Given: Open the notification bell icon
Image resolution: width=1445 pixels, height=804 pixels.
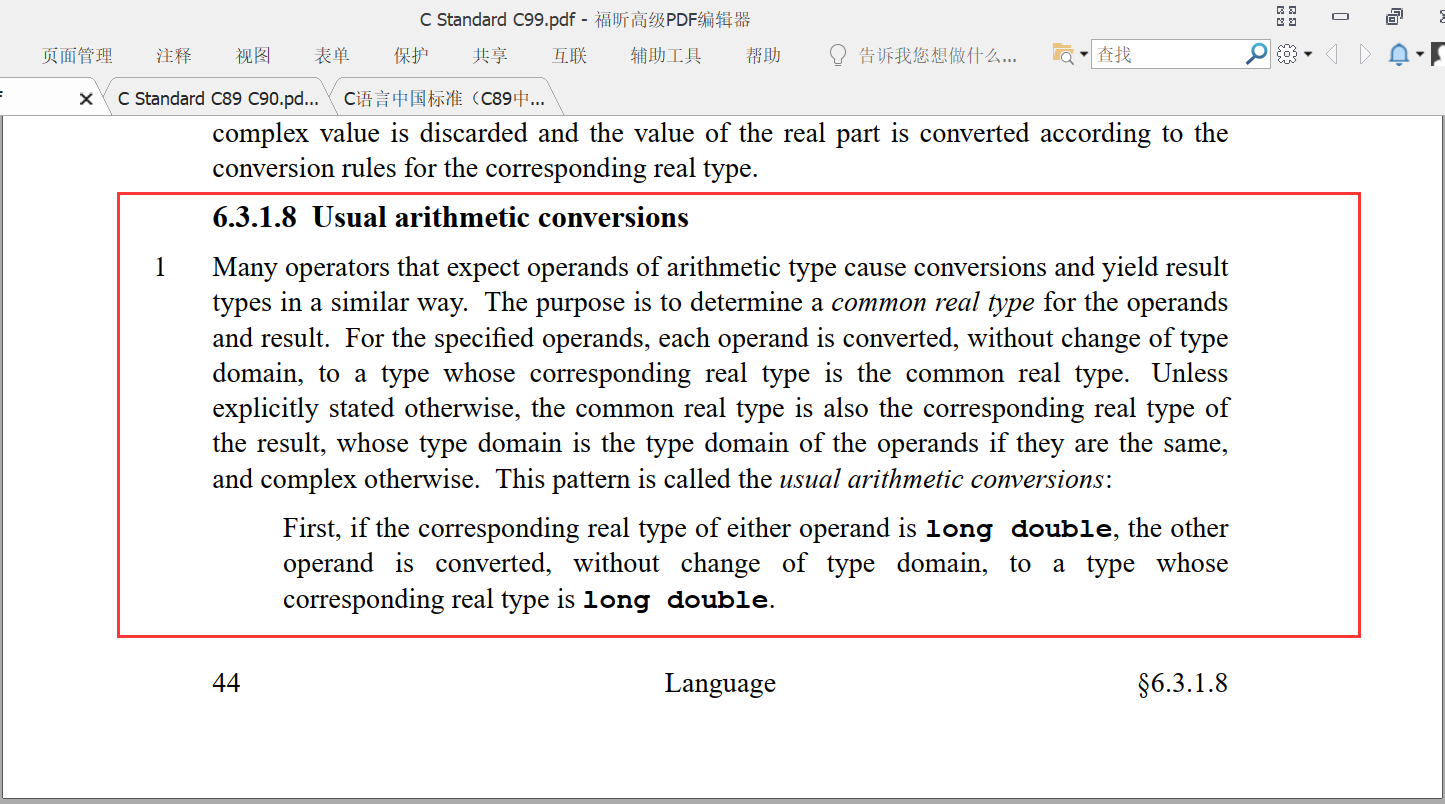Looking at the screenshot, I should coord(1397,54).
